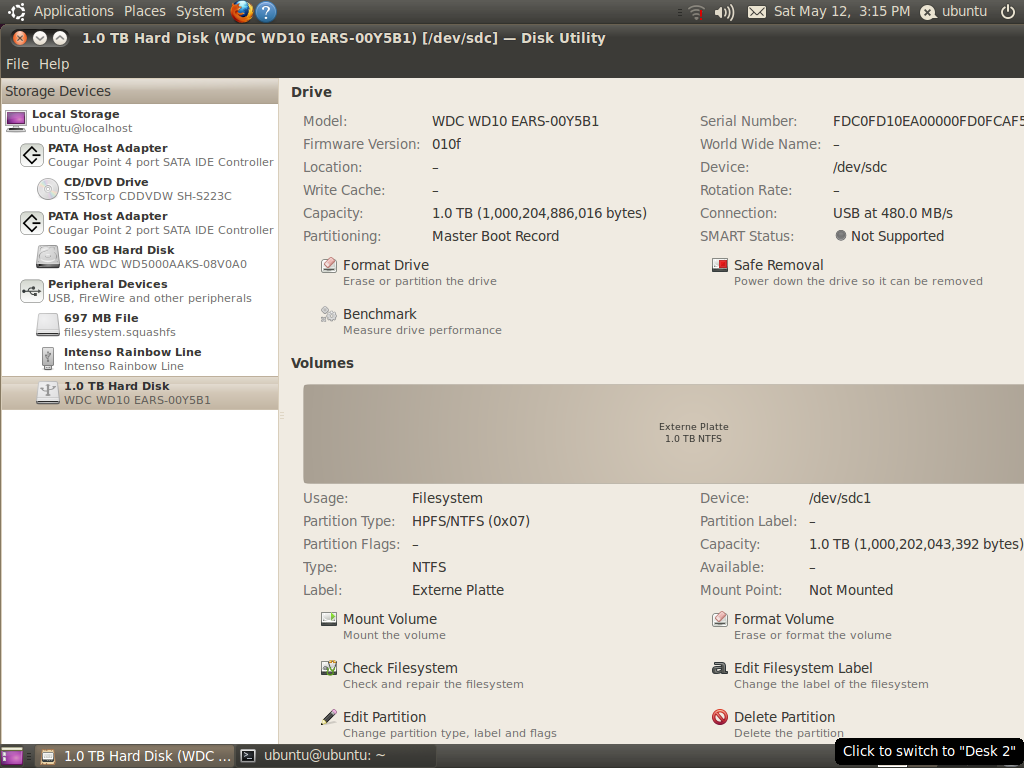The height and width of the screenshot is (768, 1024).
Task: Click the Delete Partition red icon
Action: pos(720,717)
